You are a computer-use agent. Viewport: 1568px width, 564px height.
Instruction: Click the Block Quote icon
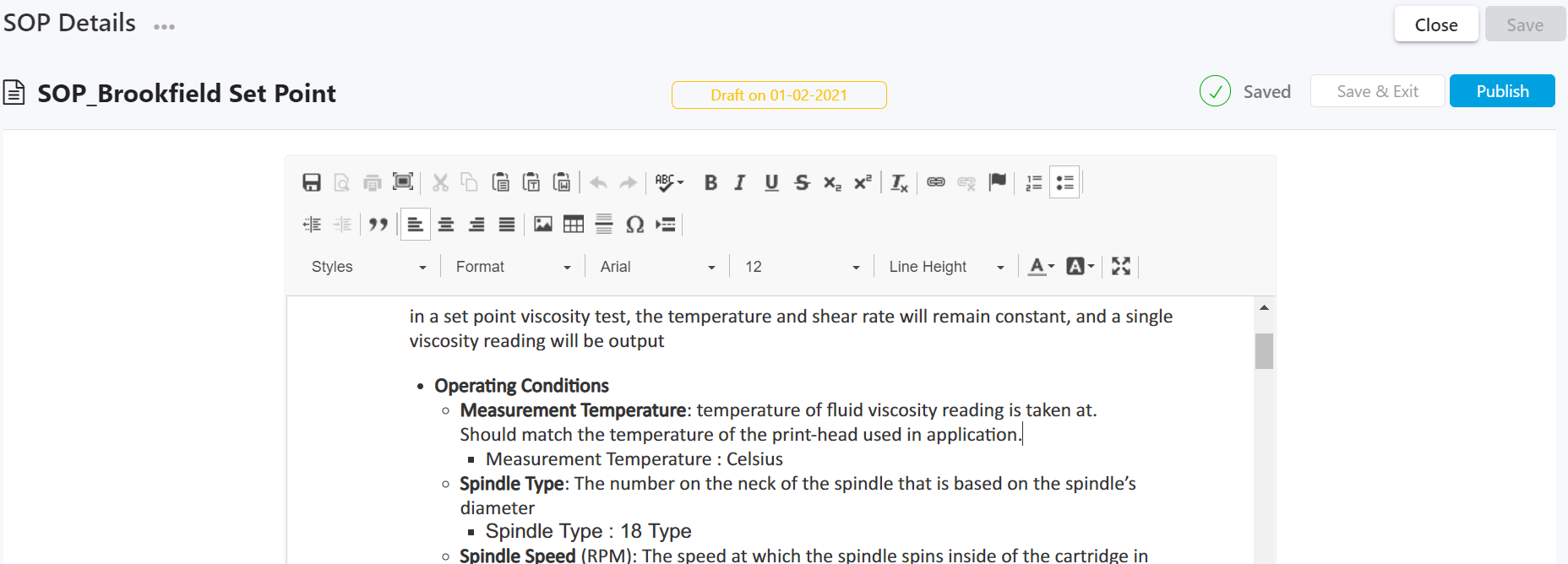pyautogui.click(x=378, y=224)
